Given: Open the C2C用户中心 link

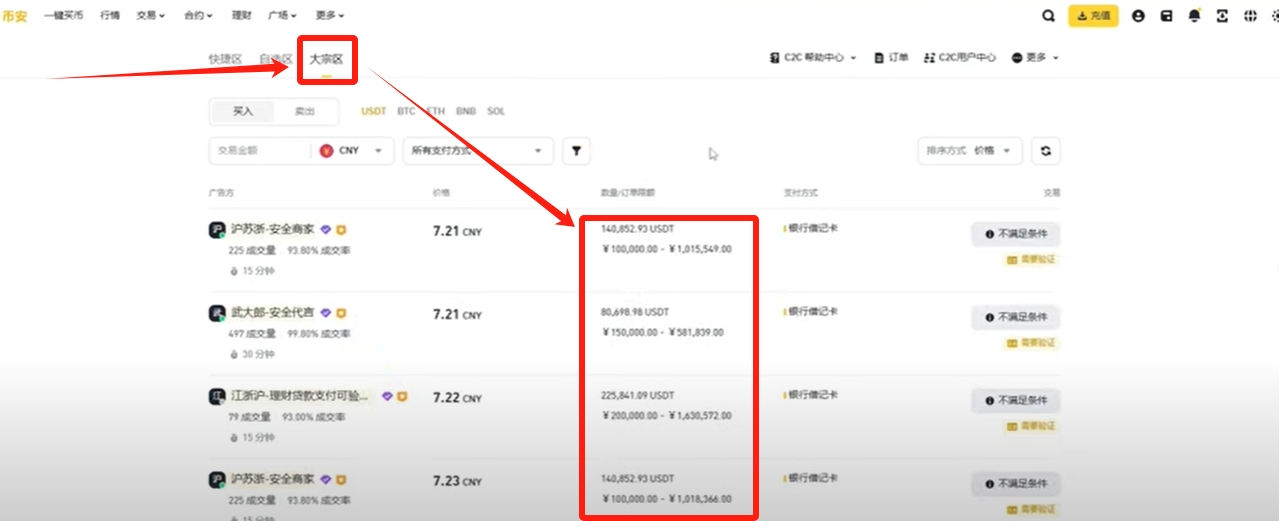Looking at the screenshot, I should click(960, 58).
